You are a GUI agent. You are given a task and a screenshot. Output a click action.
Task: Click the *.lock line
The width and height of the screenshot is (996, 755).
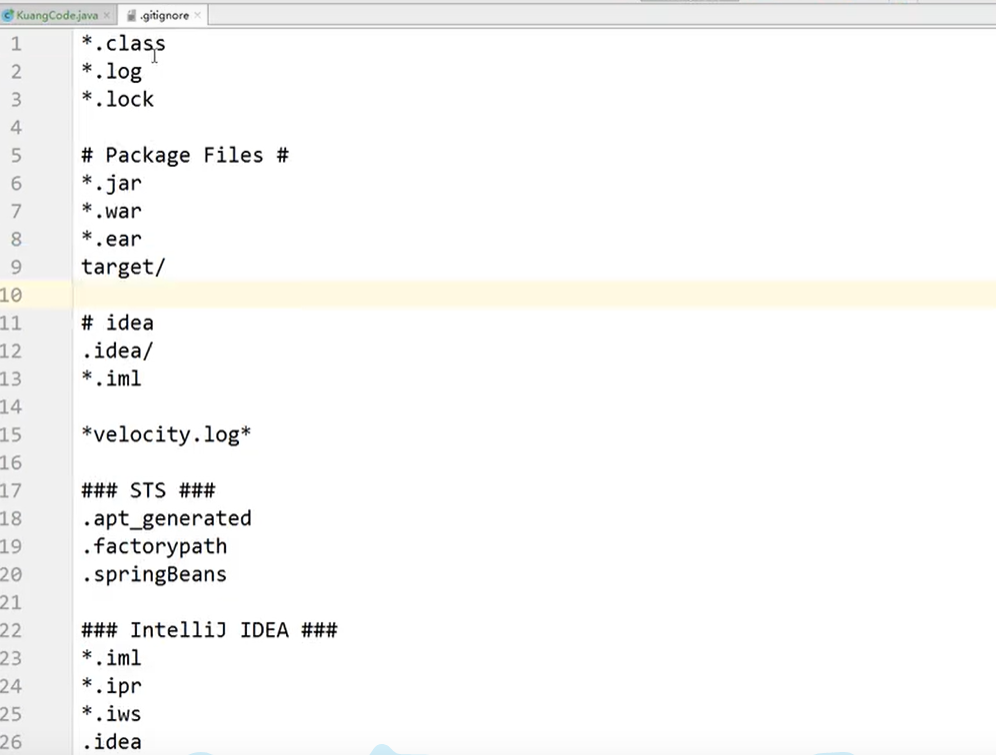[x=118, y=99]
